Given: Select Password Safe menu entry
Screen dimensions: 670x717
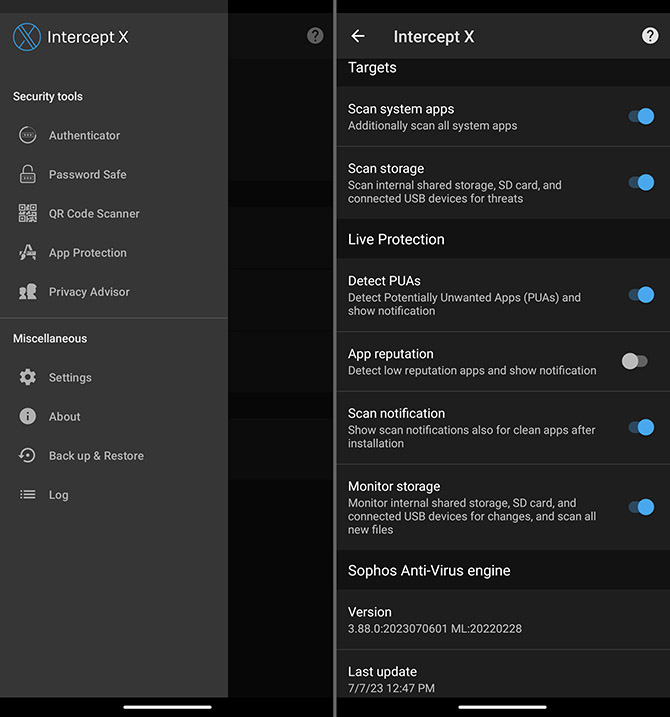Looking at the screenshot, I should [114, 174].
